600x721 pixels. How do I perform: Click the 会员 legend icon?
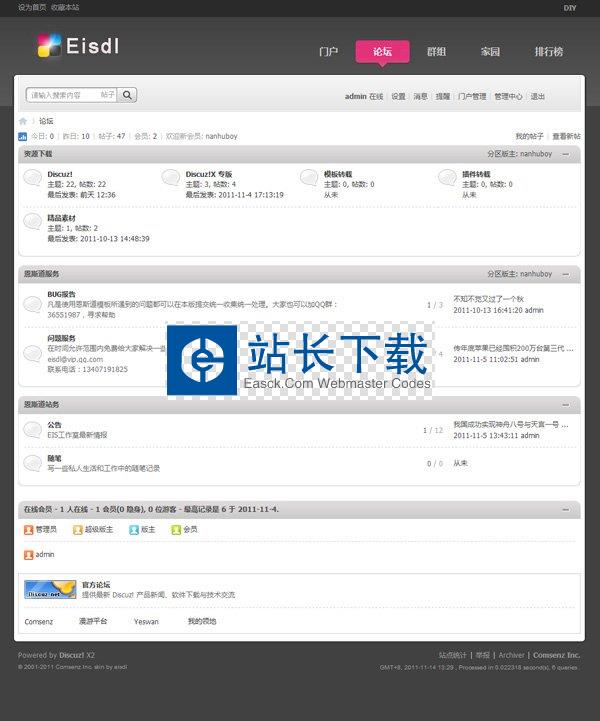coord(176,530)
